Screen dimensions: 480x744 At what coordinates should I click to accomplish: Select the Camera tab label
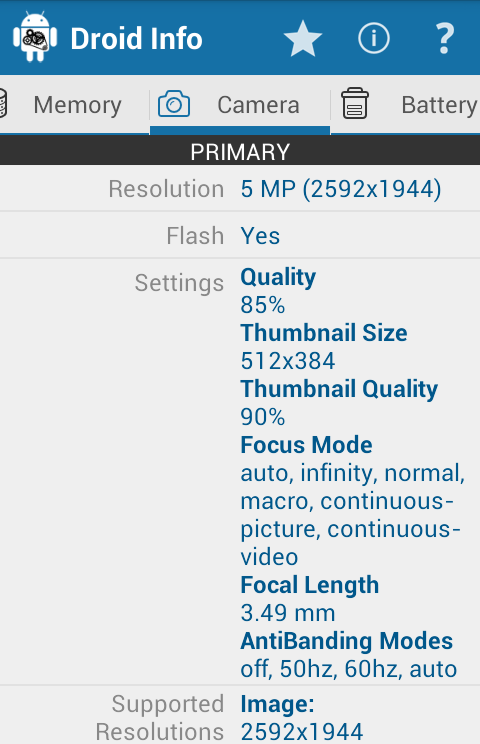coord(258,105)
